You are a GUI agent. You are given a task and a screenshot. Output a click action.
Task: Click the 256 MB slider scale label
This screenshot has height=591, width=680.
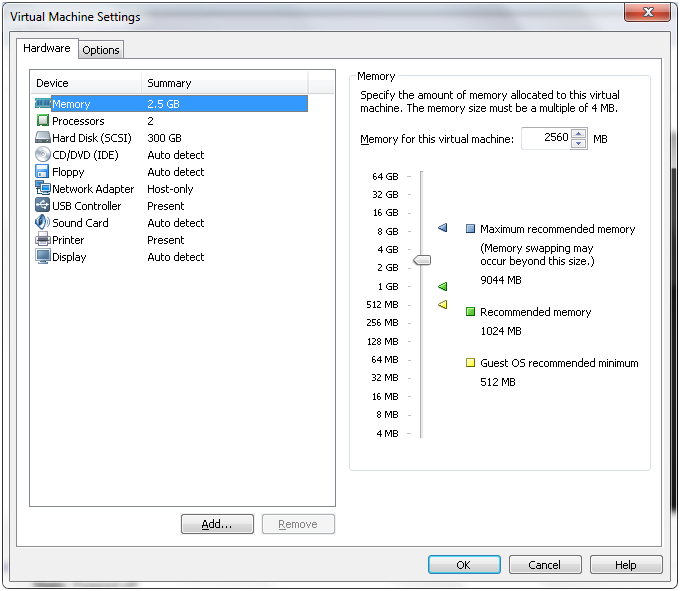pos(382,323)
